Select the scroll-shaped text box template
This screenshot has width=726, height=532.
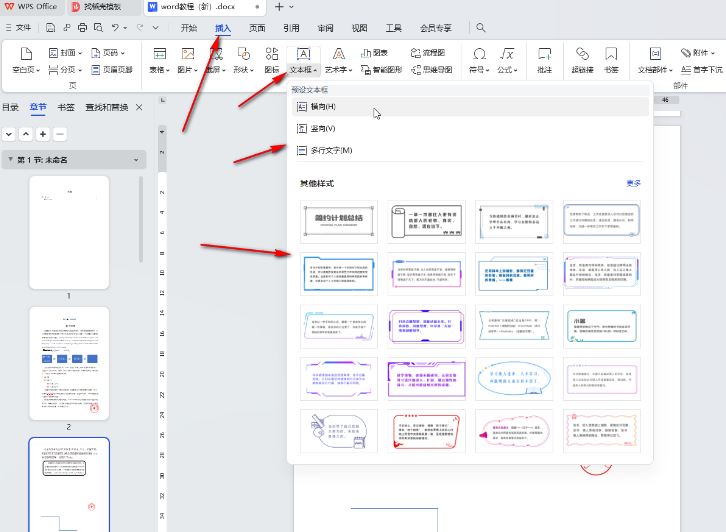tap(426, 222)
